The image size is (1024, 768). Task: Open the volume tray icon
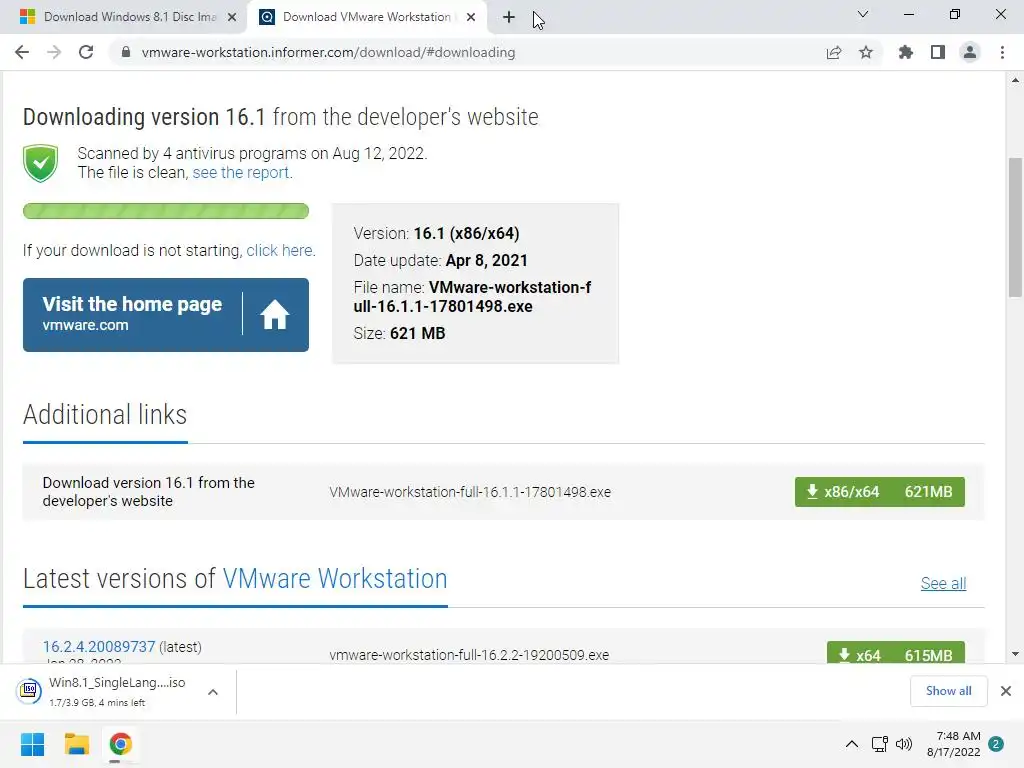click(x=904, y=744)
